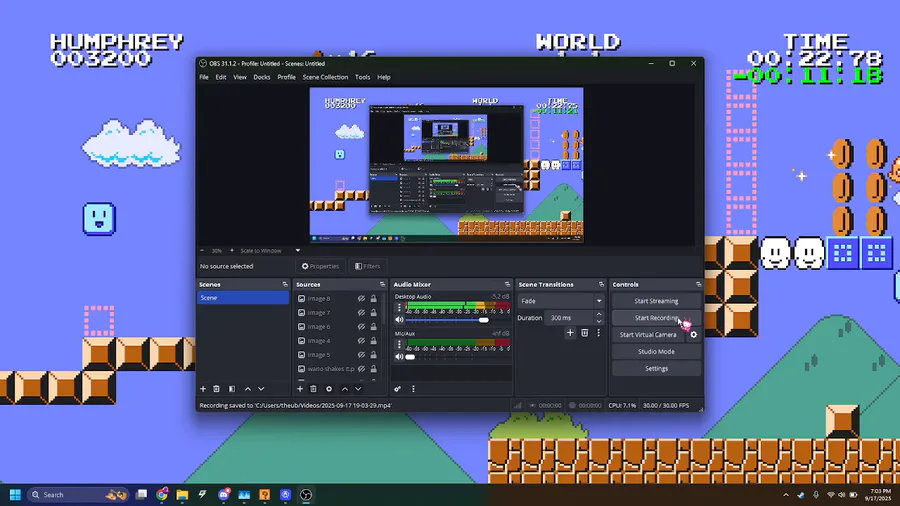
Task: Start the Virtual Camera
Action: point(648,334)
